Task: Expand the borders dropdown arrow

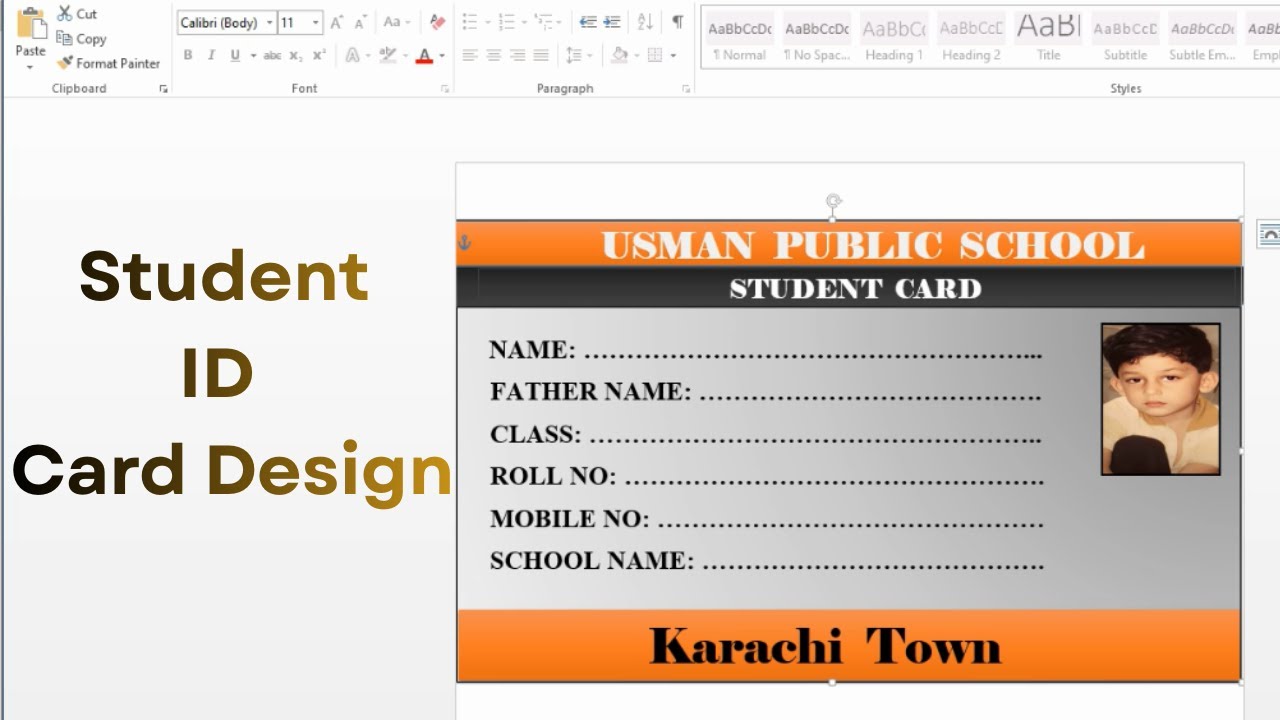Action: click(x=673, y=56)
